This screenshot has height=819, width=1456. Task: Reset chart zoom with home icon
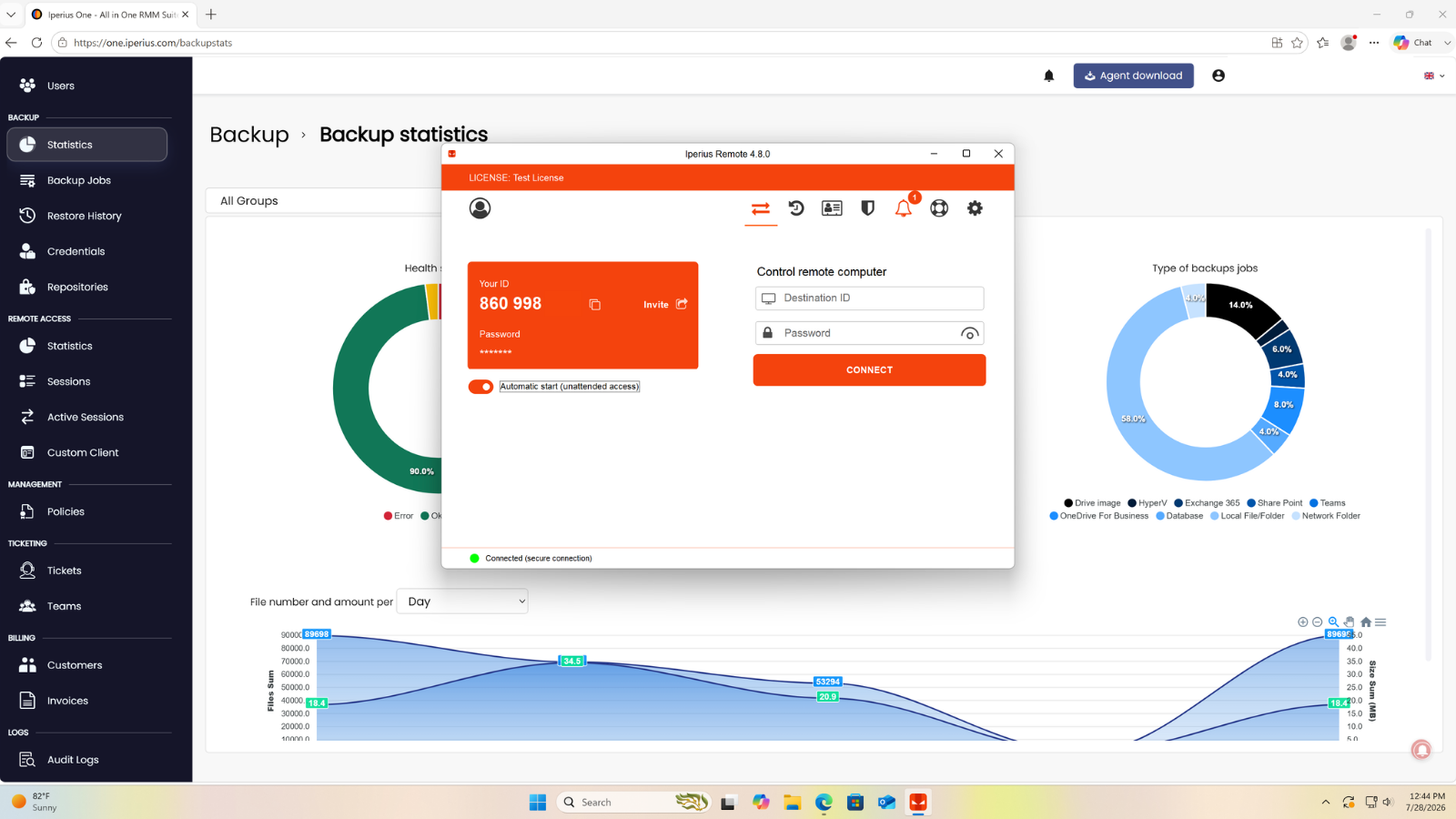point(1366,622)
